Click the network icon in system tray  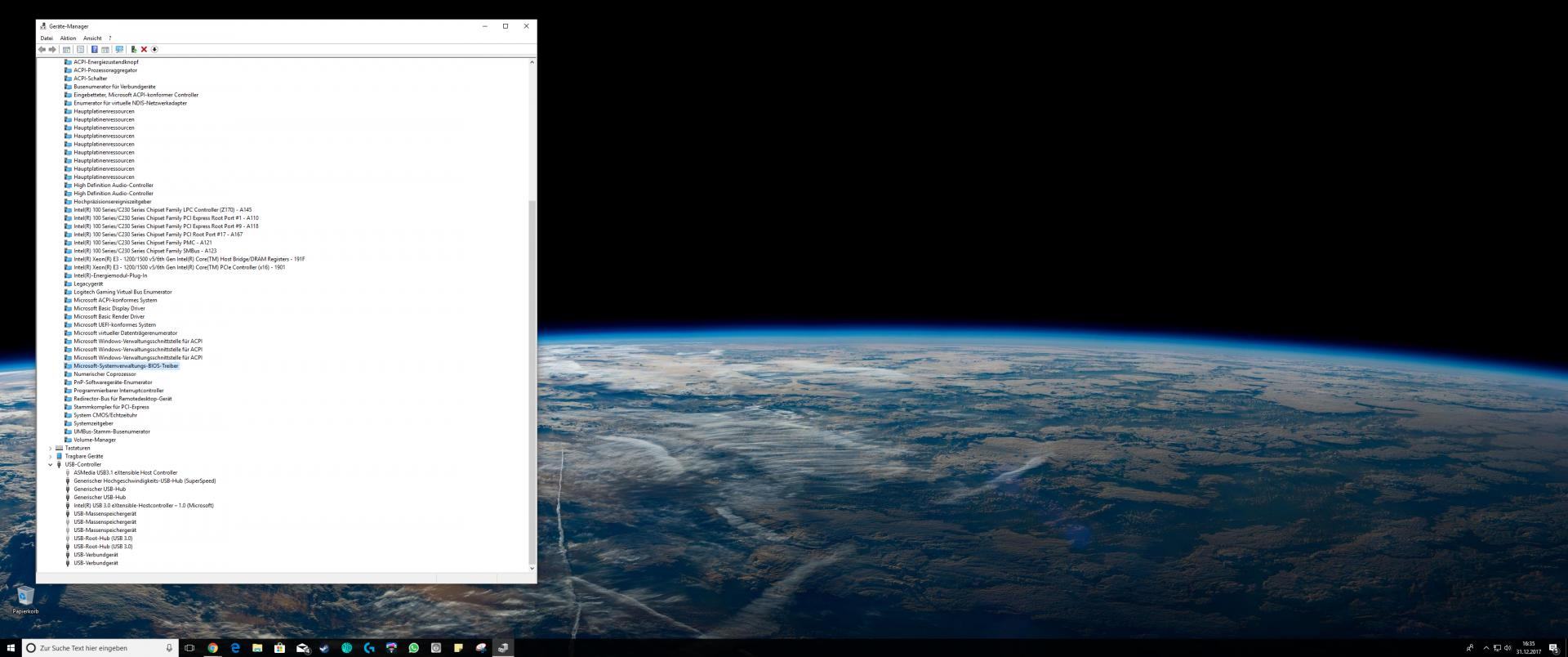pyautogui.click(x=1497, y=648)
